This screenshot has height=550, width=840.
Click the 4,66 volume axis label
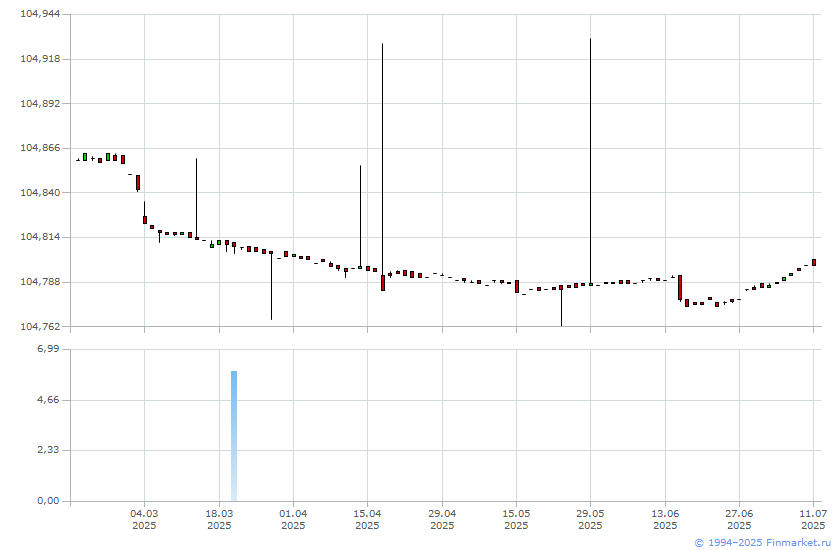[48, 400]
